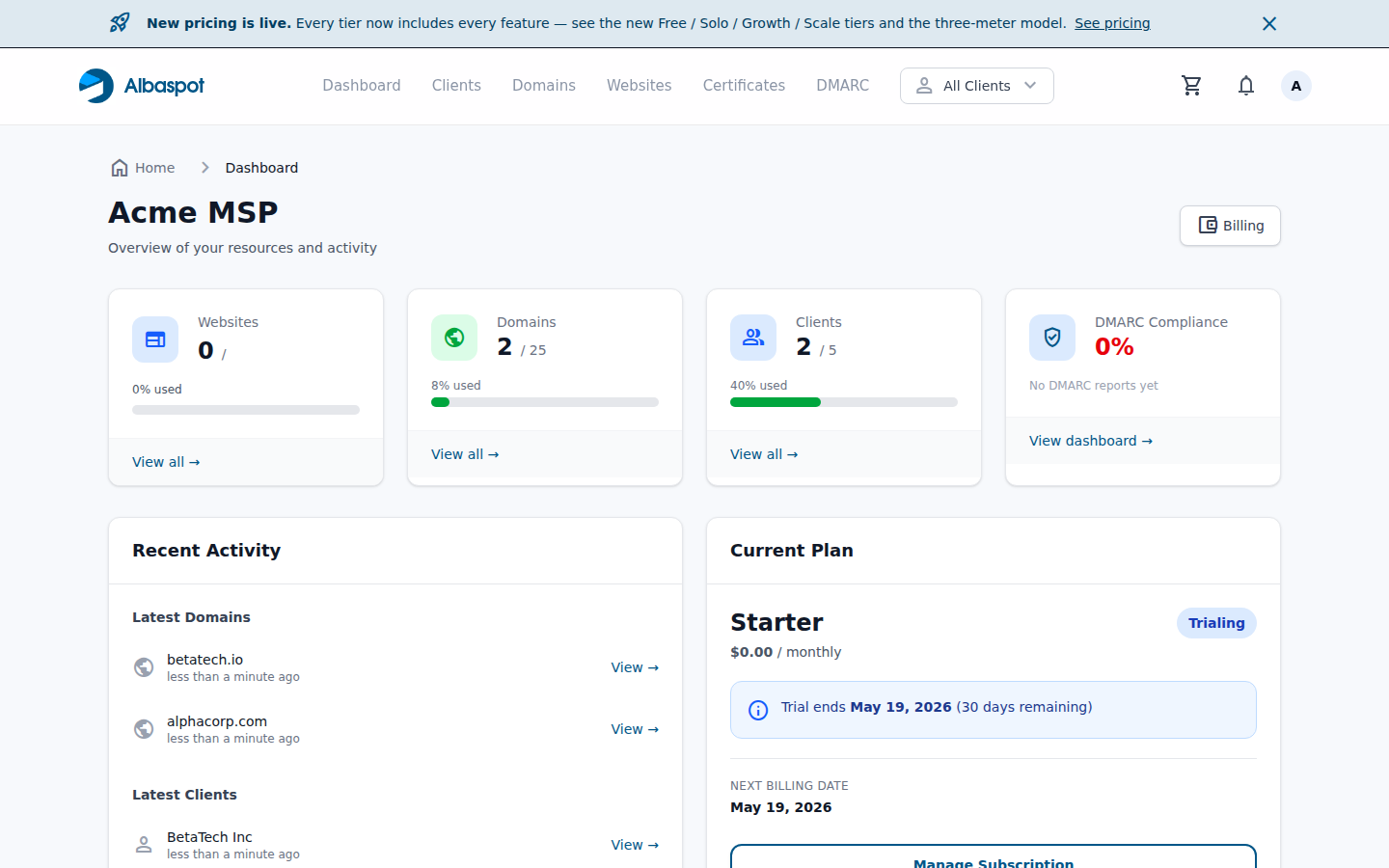Open the Domains nav item

click(x=544, y=86)
